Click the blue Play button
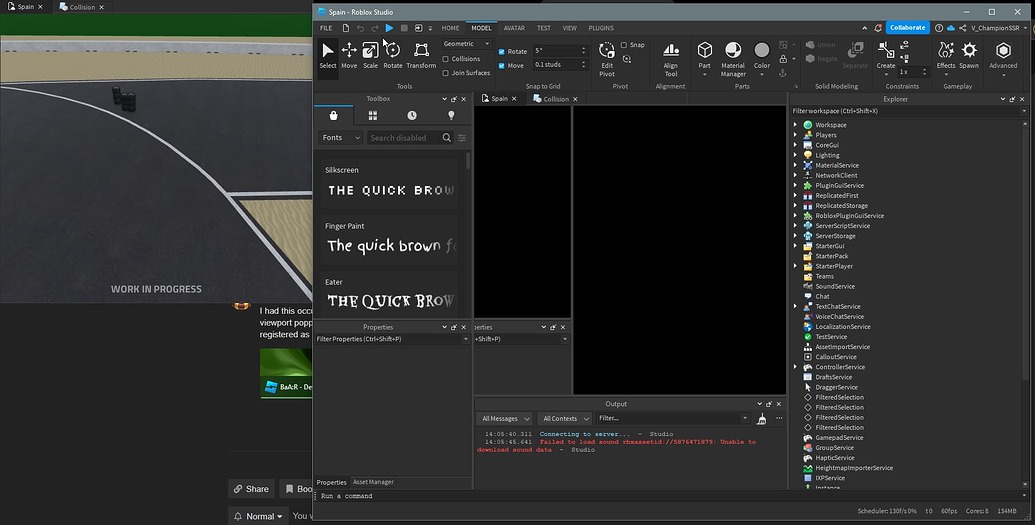This screenshot has height=525, width=1035. (389, 28)
